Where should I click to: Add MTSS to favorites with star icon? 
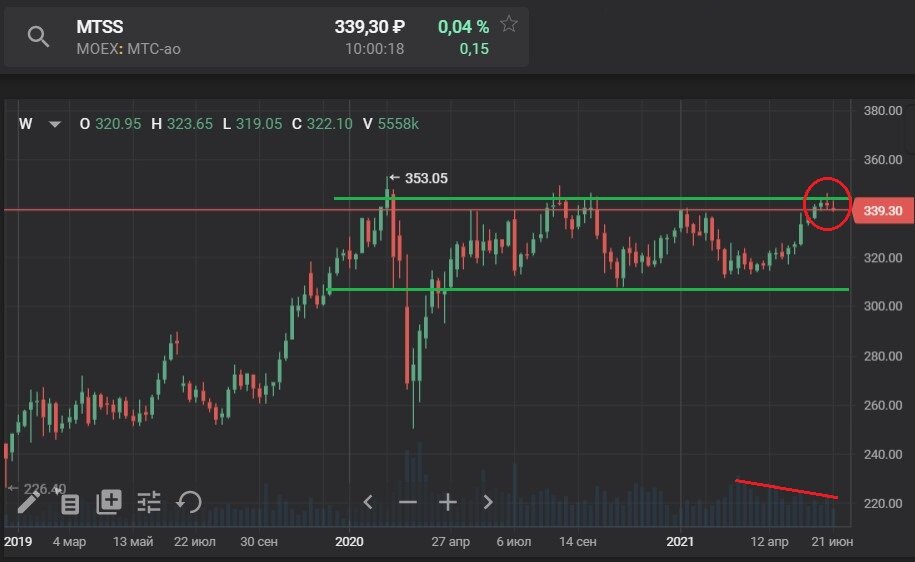(509, 24)
